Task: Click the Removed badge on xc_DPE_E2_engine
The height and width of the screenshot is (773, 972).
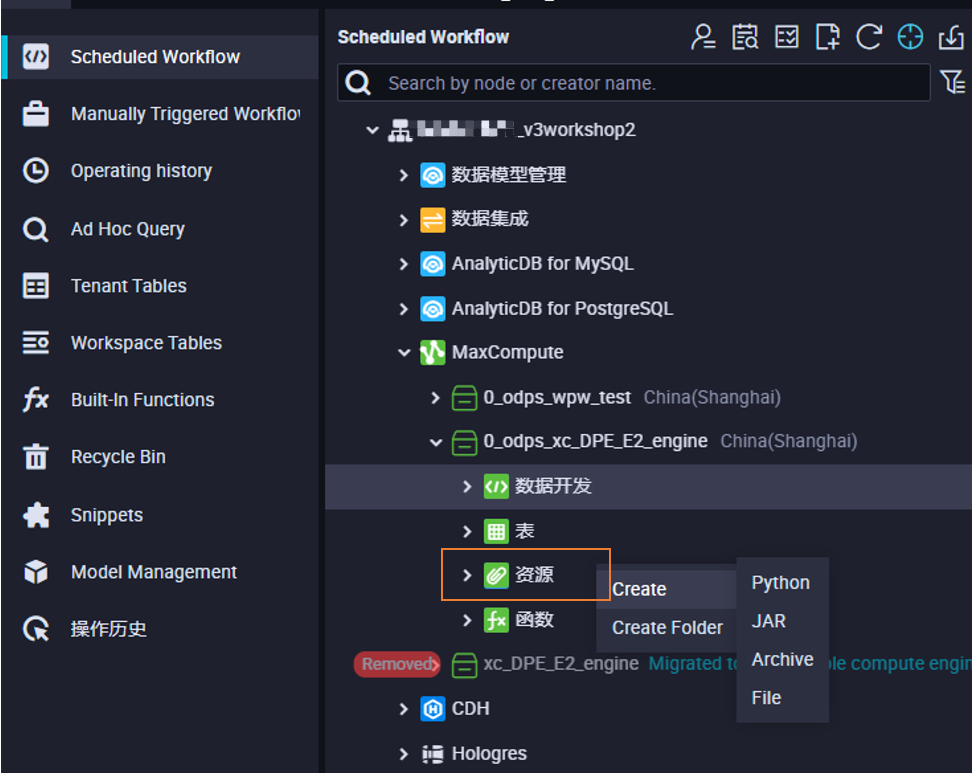Action: pos(397,665)
